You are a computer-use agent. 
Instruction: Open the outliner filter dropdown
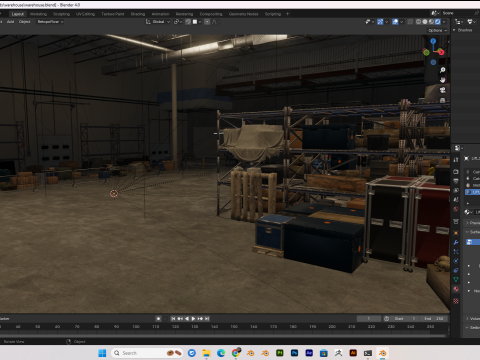pos(472,22)
